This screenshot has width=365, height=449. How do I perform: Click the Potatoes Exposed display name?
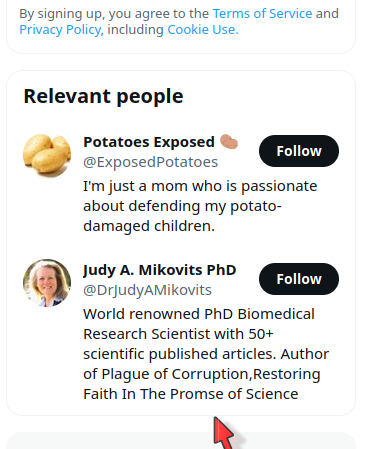point(149,142)
